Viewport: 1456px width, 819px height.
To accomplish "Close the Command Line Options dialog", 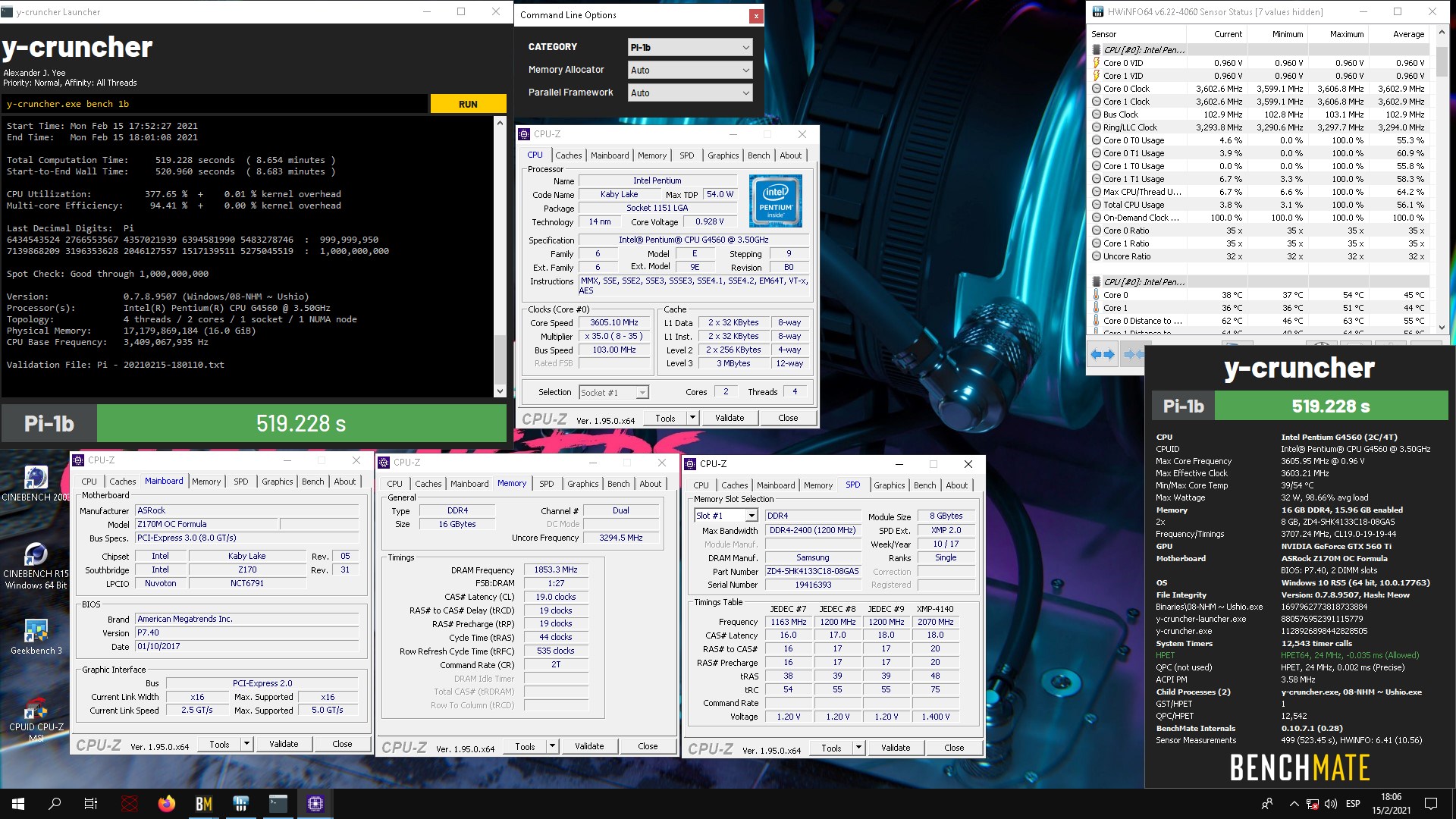I will coord(755,15).
